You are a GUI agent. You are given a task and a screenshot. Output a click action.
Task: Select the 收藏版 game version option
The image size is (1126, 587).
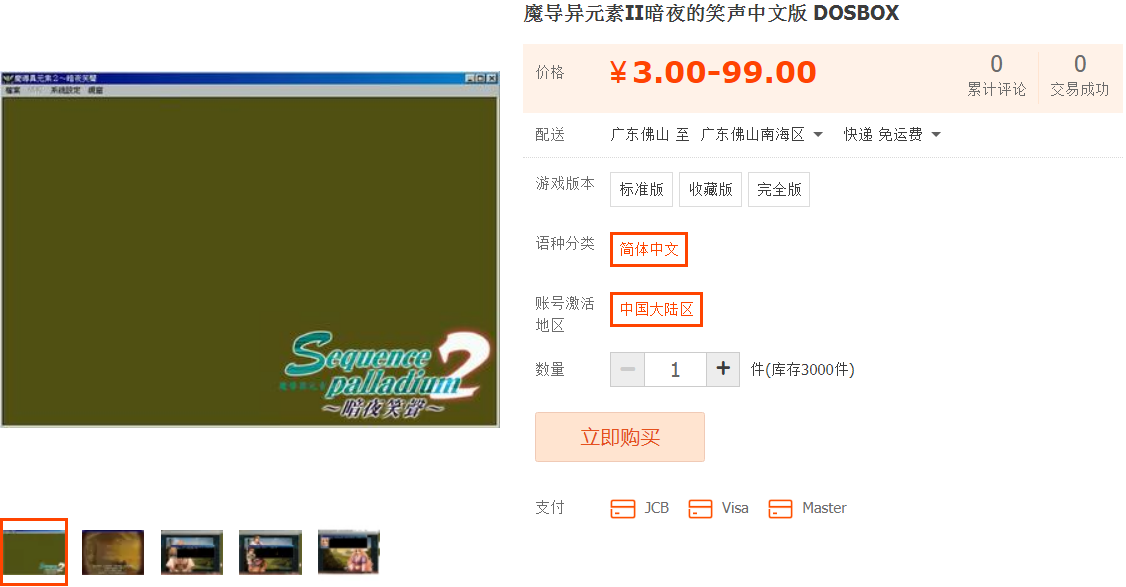[710, 190]
